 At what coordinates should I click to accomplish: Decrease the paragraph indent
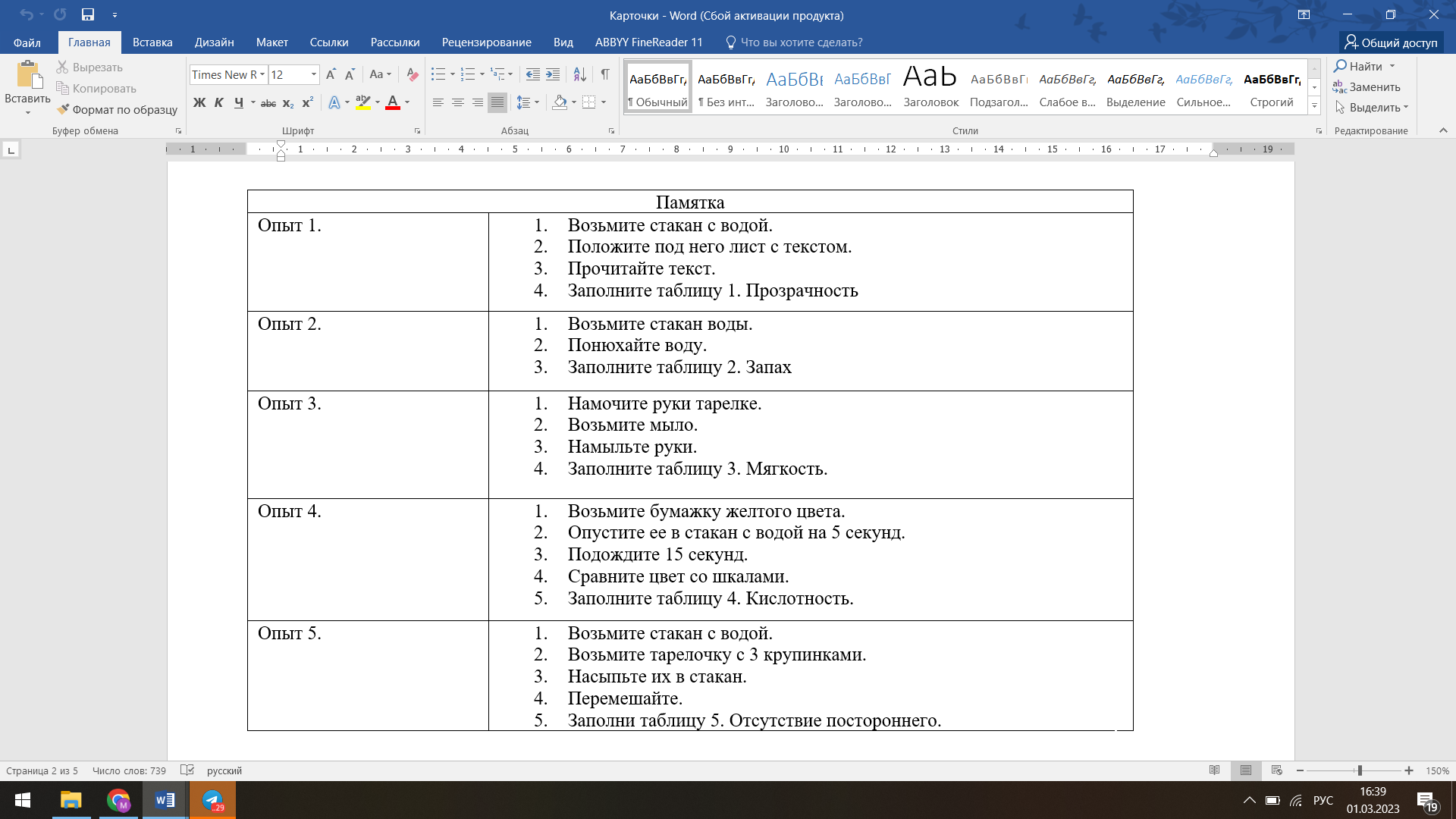pyautogui.click(x=533, y=74)
